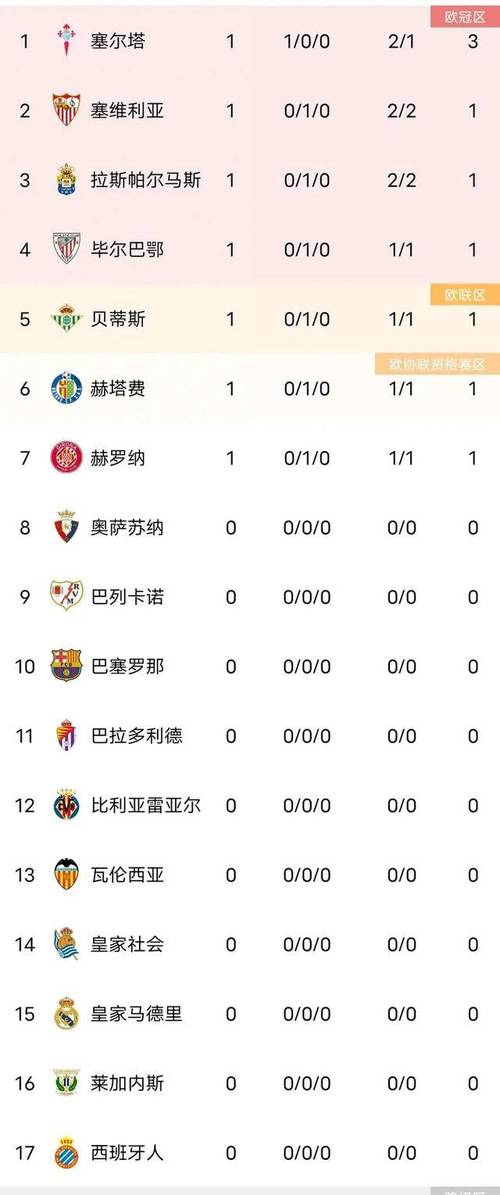Tap the Rayo Vallecano badge
The image size is (500, 1195).
tap(66, 596)
